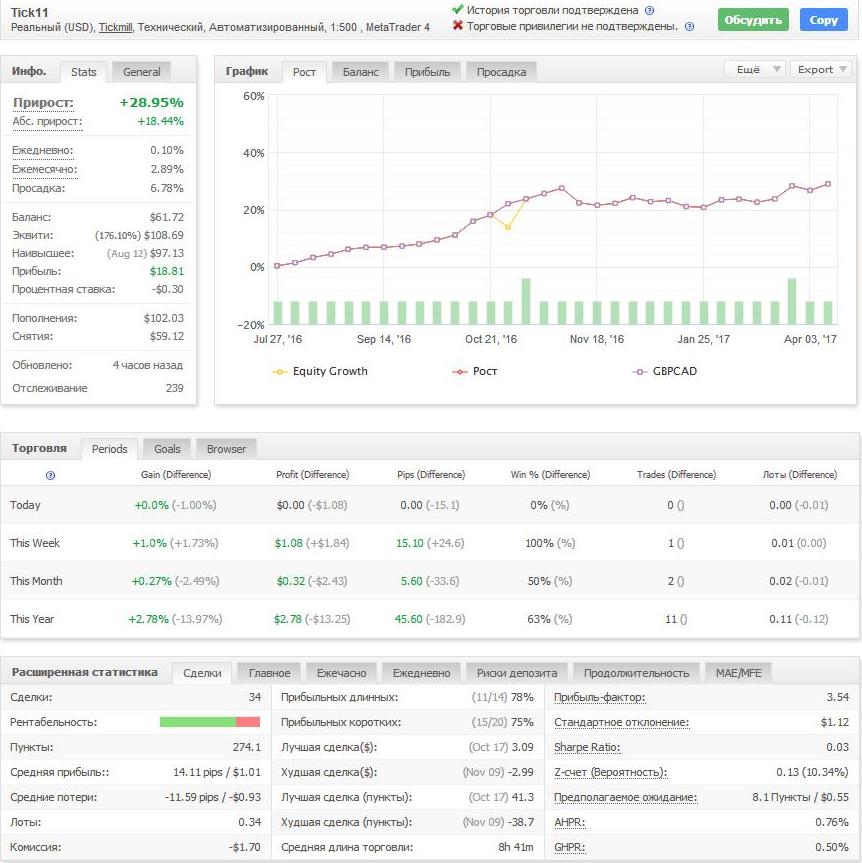Click the Прирост label
This screenshot has height=863, width=862.
(43, 102)
